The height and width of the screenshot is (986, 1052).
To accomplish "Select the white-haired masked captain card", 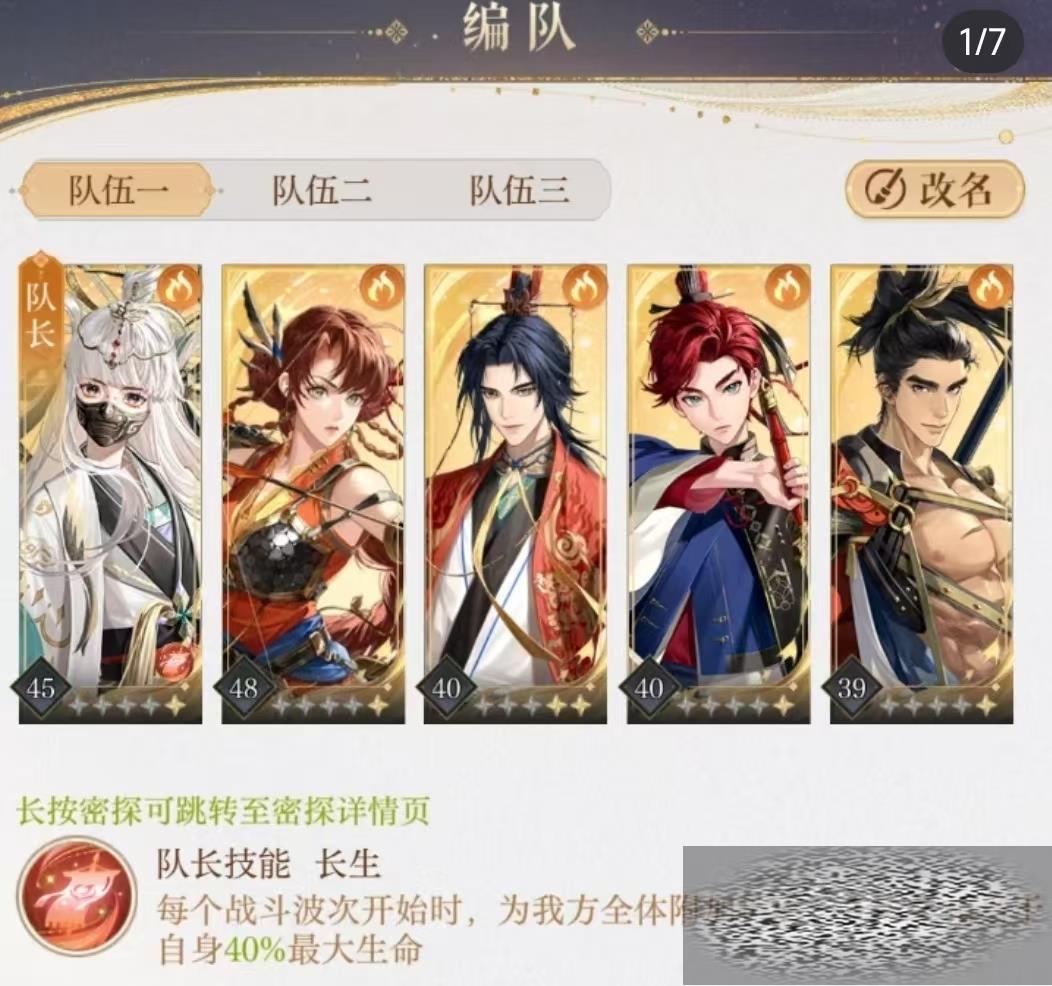I will point(110,494).
